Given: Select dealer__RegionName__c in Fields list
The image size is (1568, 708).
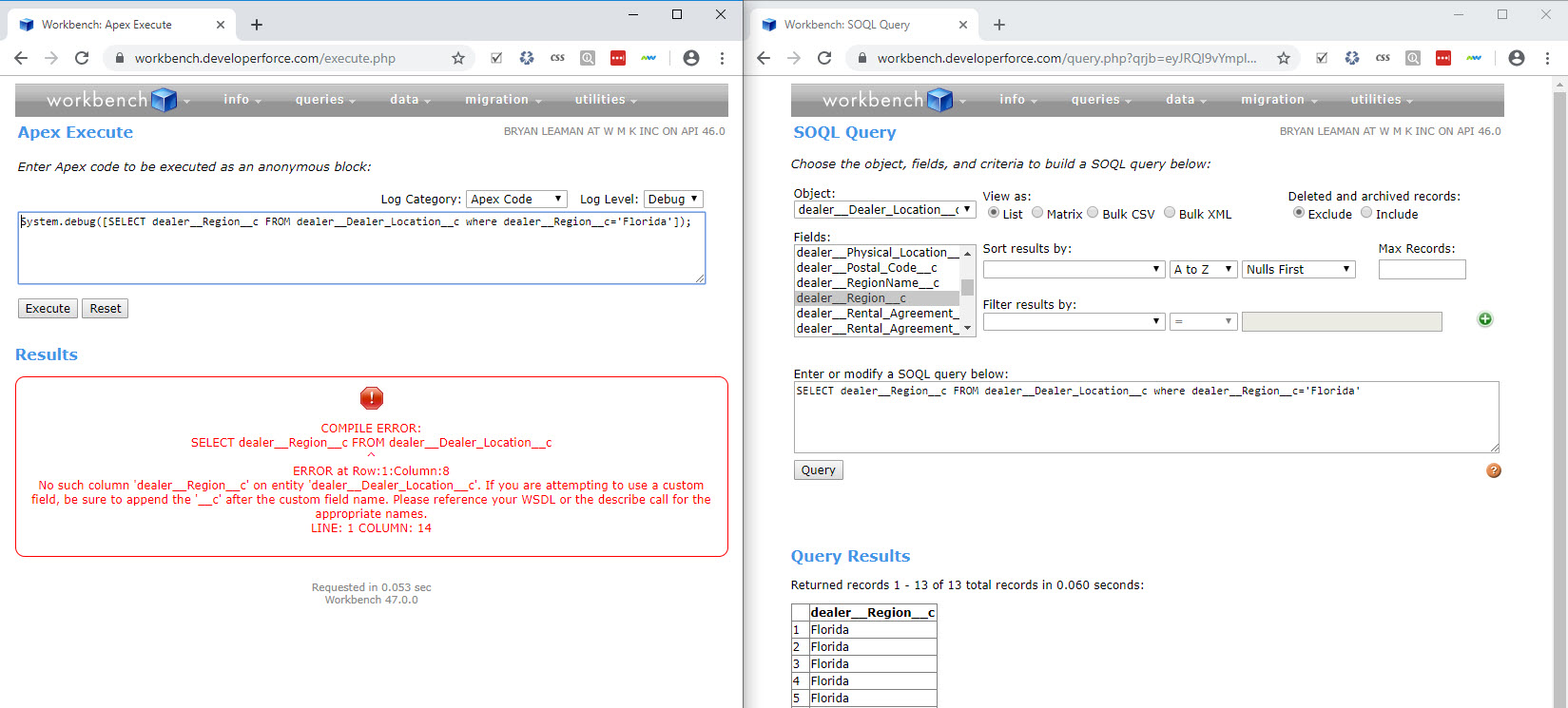Looking at the screenshot, I should [x=877, y=283].
